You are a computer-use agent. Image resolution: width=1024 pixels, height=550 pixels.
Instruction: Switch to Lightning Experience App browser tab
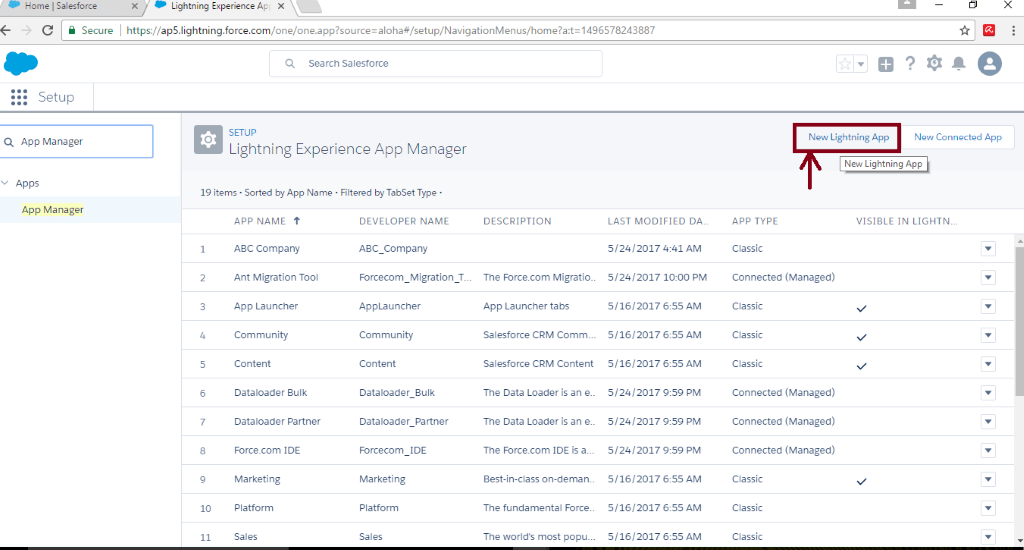[220, 6]
